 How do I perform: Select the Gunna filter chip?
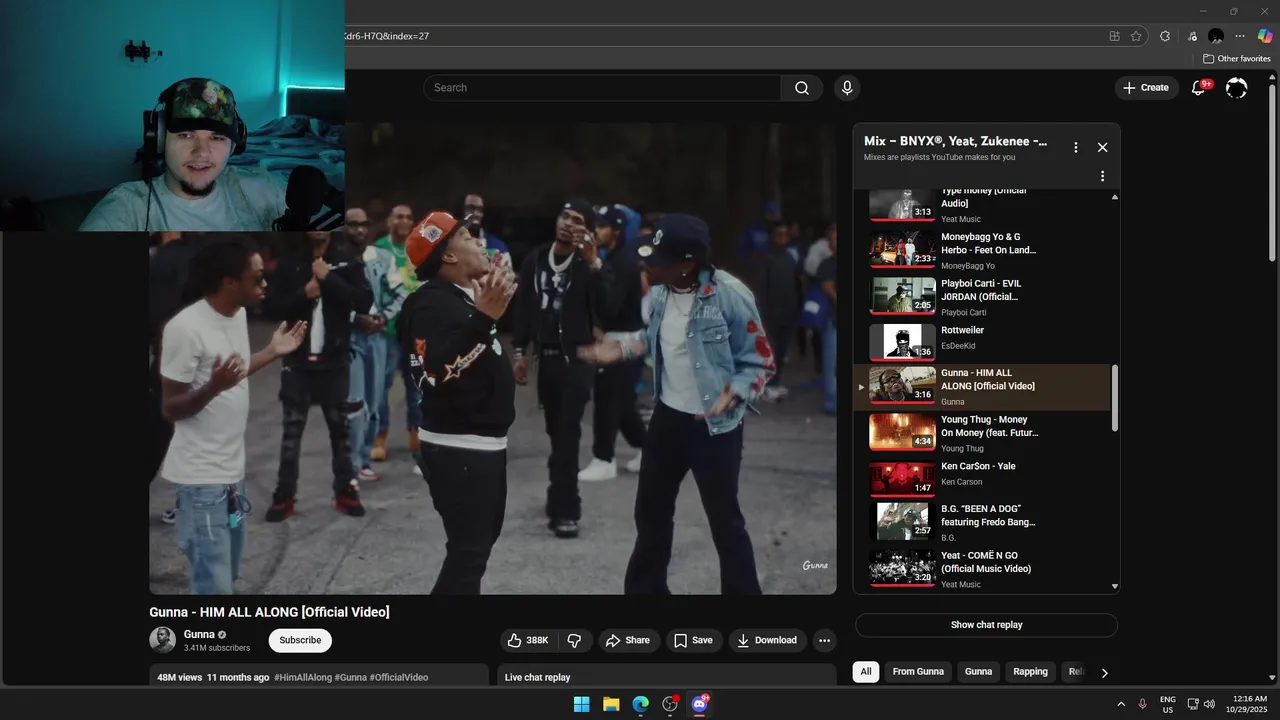[978, 672]
